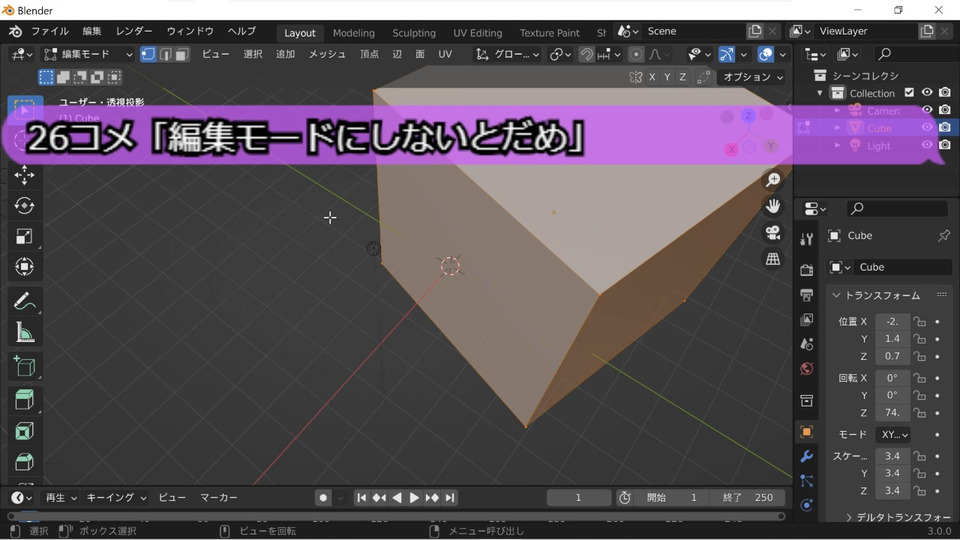
Task: Select the Move tool
Action: [24, 175]
